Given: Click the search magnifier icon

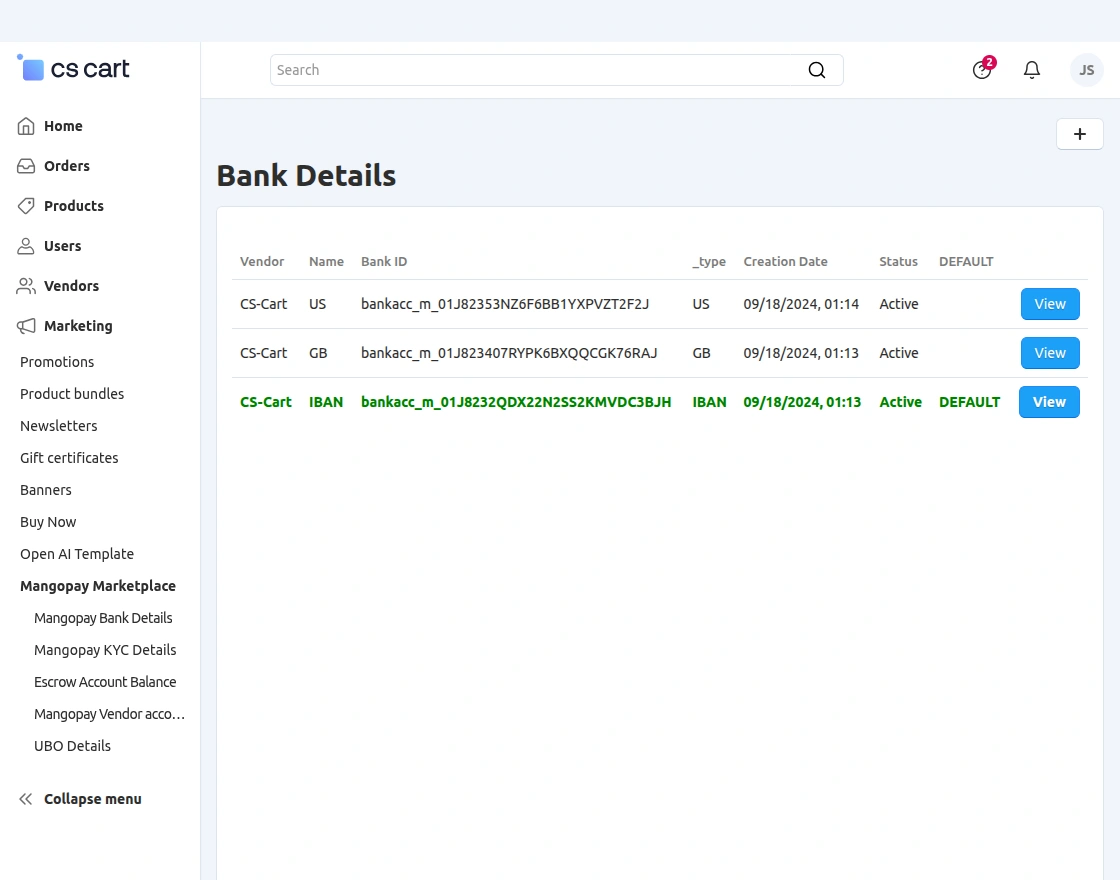Looking at the screenshot, I should pyautogui.click(x=816, y=70).
